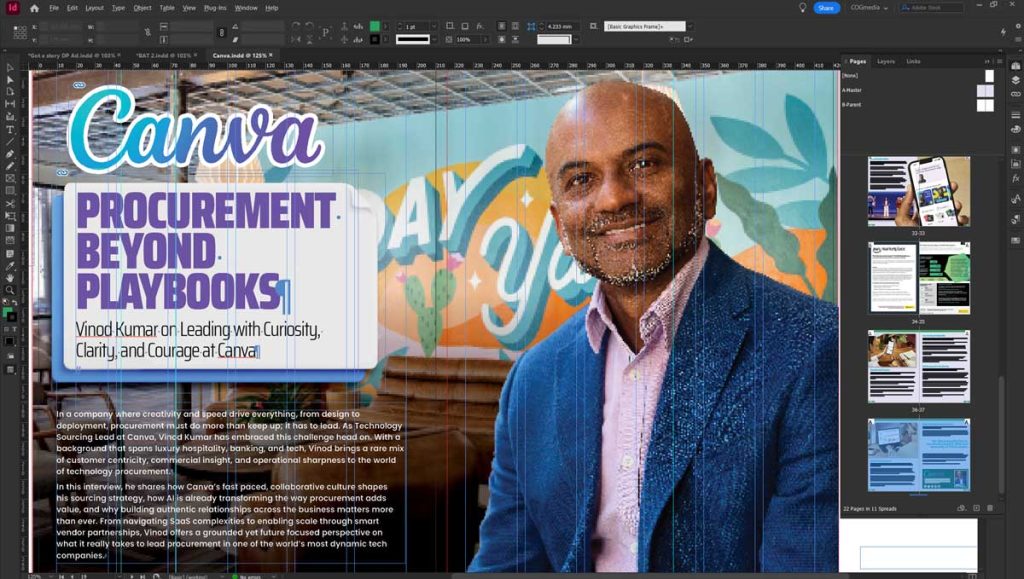The height and width of the screenshot is (579, 1024).
Task: Select the Gap tool
Action: click(x=10, y=104)
